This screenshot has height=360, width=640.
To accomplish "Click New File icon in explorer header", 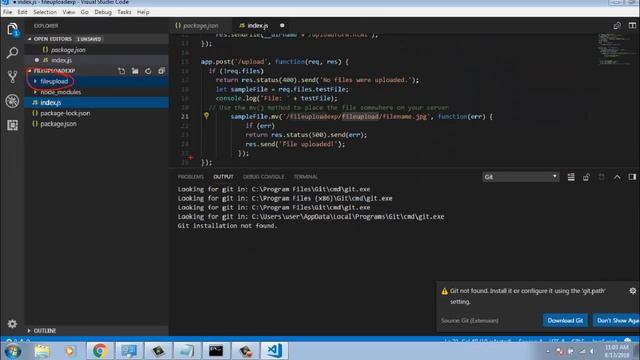I will pyautogui.click(x=122, y=71).
